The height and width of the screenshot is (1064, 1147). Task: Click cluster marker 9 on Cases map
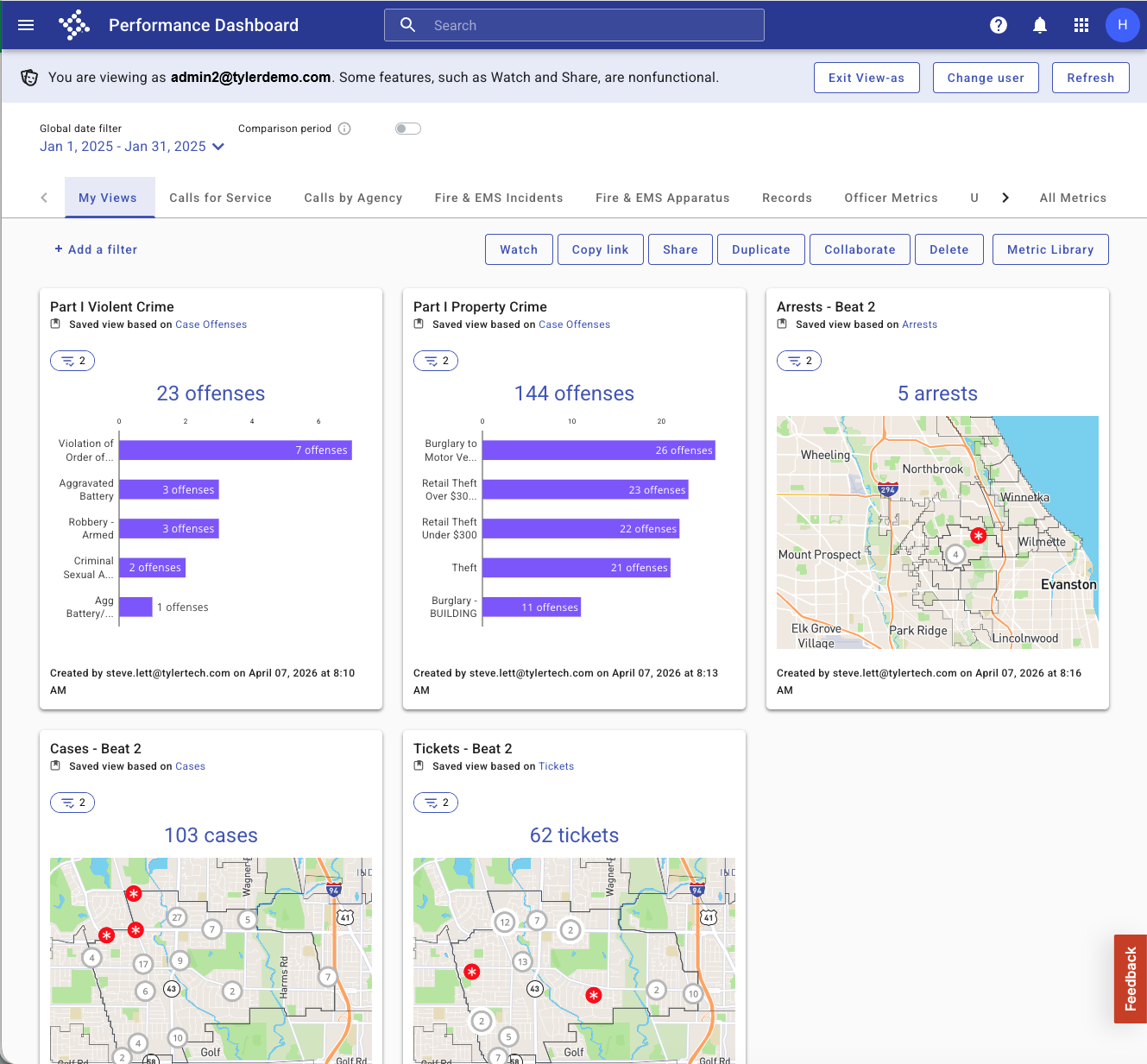tap(180, 960)
